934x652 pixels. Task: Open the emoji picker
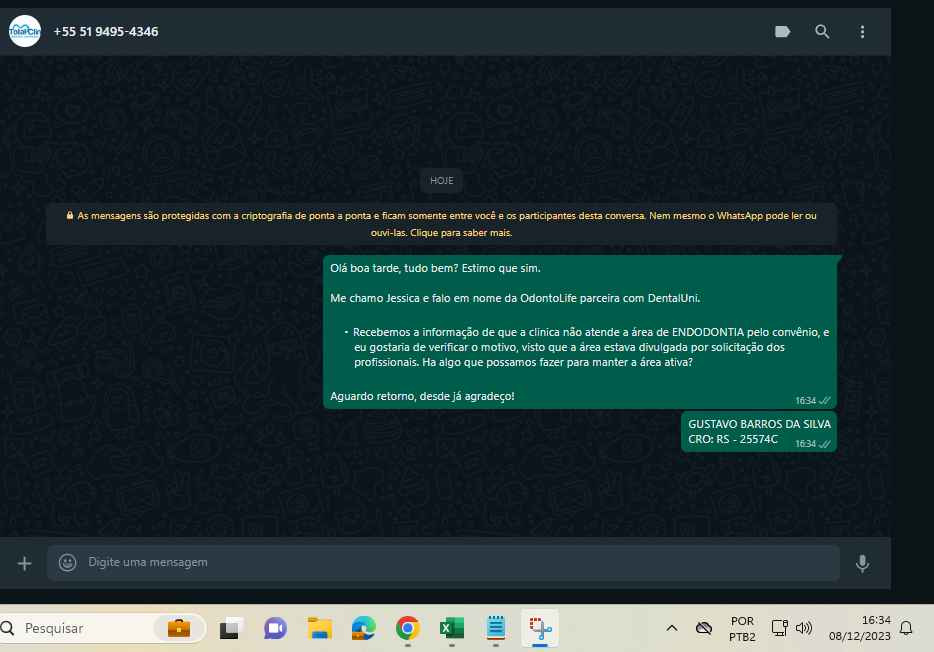tap(67, 562)
